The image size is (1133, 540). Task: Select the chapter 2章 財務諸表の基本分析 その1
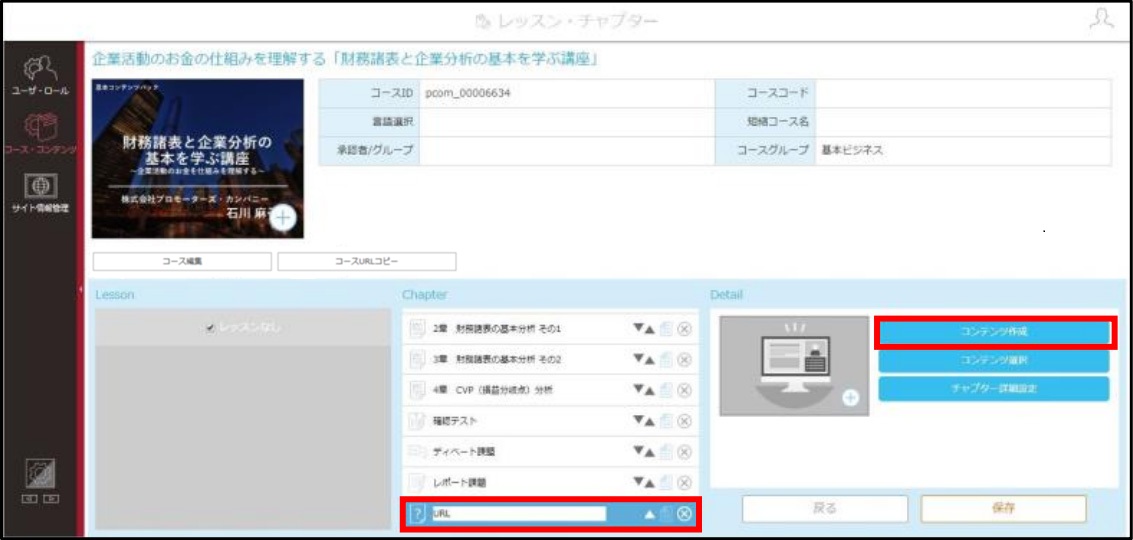(550, 329)
